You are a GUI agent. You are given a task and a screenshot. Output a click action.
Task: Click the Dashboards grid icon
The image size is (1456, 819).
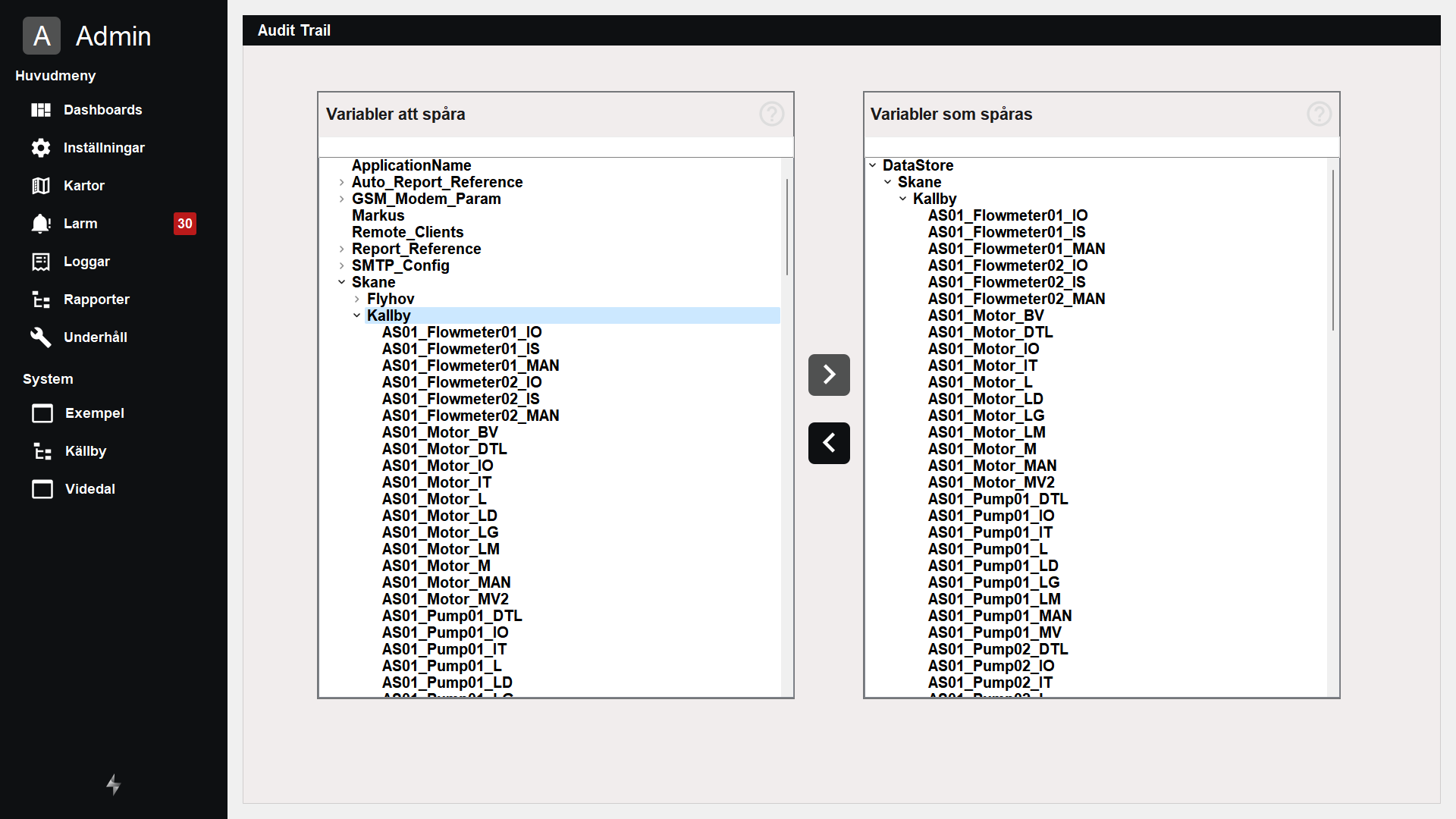coord(41,110)
